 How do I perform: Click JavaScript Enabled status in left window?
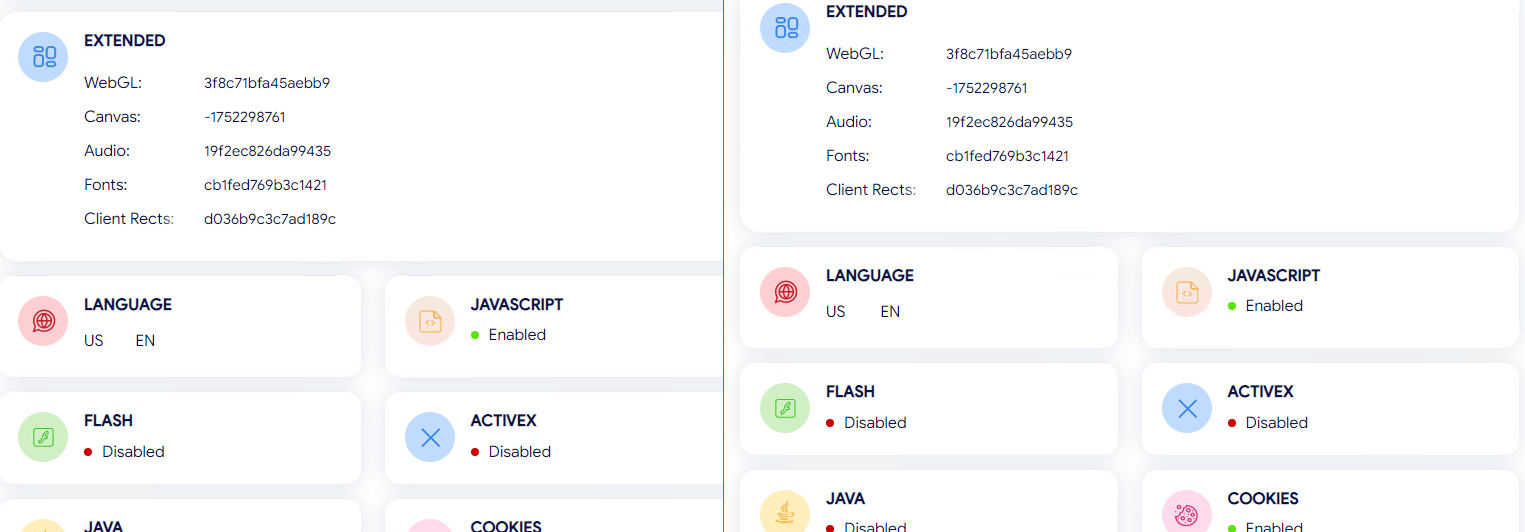(x=509, y=335)
